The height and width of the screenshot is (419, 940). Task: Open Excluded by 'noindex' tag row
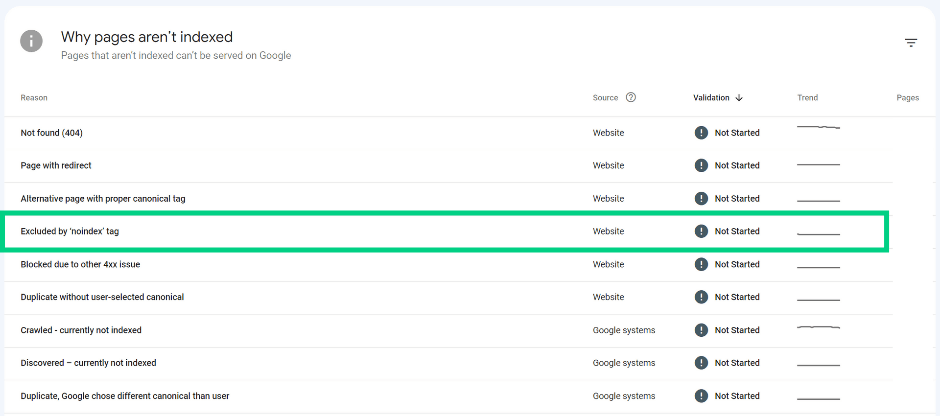(447, 231)
